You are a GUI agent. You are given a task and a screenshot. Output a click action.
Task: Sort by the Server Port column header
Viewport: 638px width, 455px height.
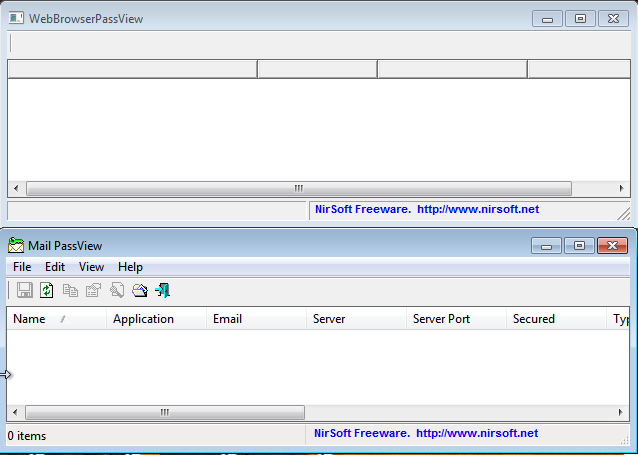(x=457, y=319)
